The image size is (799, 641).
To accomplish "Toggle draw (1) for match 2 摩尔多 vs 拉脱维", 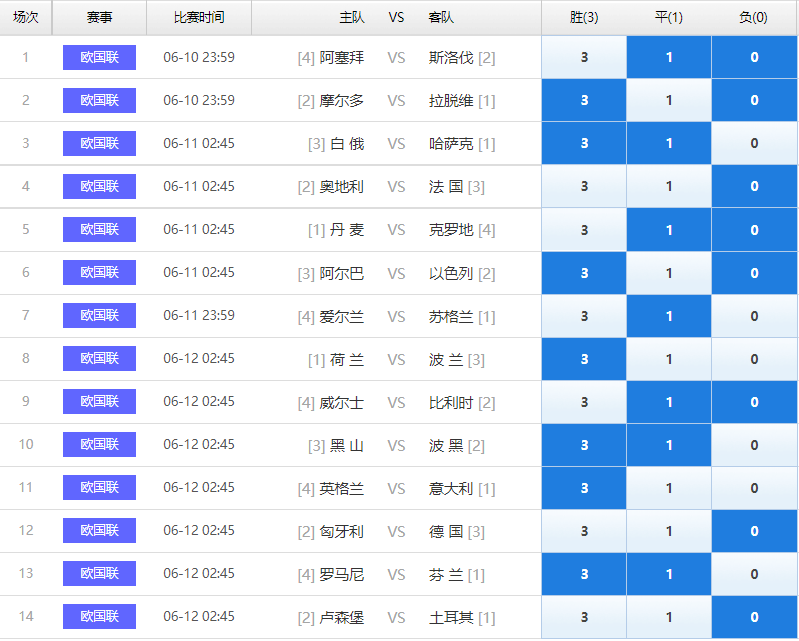I will [x=669, y=100].
